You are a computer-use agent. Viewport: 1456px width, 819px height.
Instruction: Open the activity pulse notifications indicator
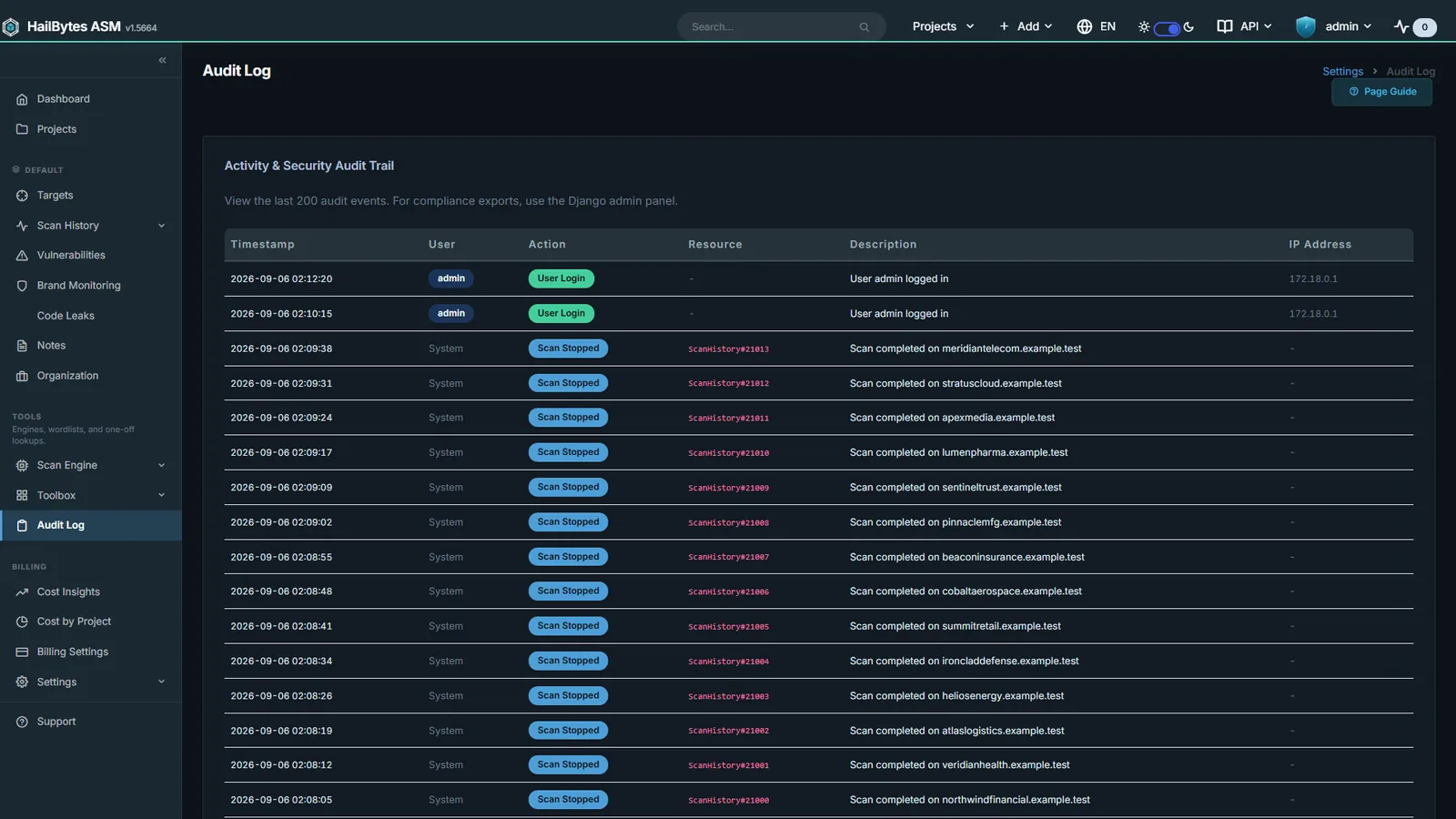pos(1414,26)
